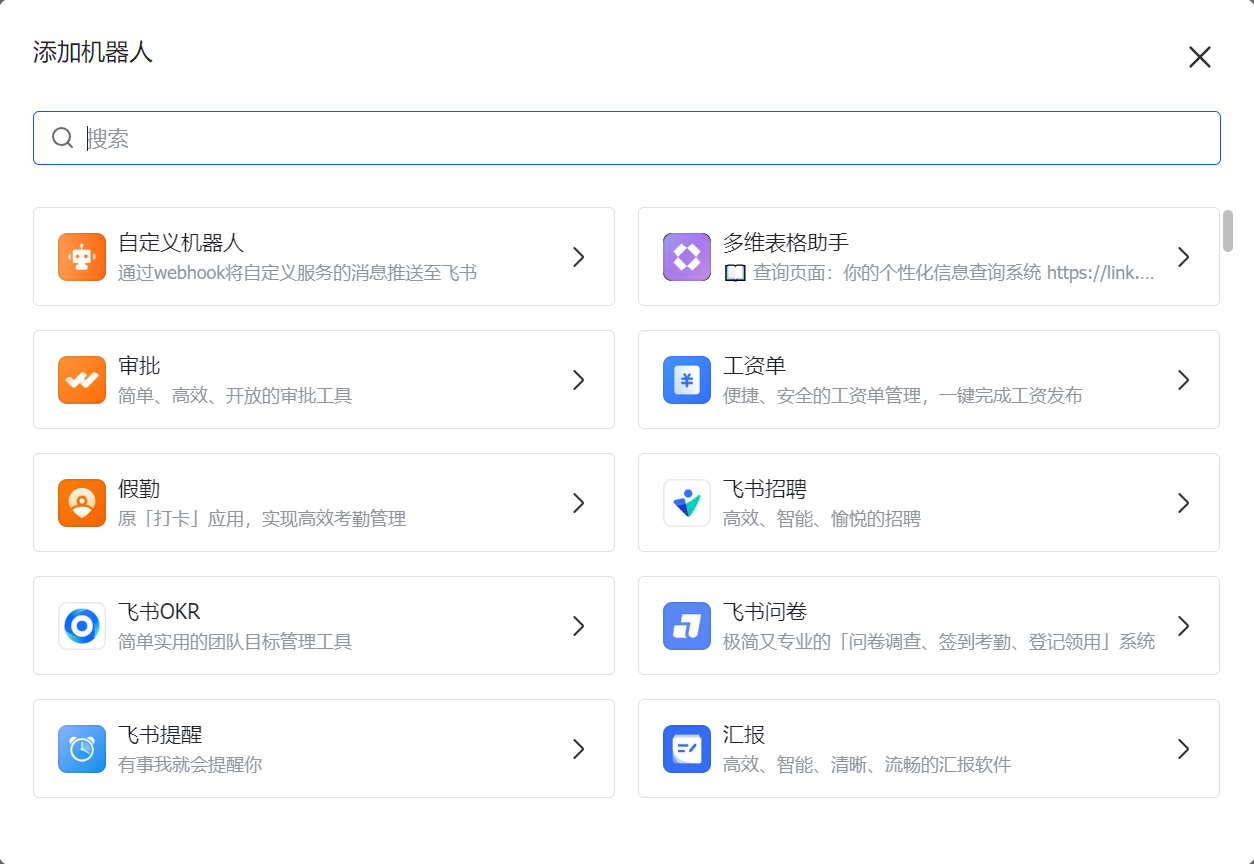Close the 添加机器人 dialog

(x=1199, y=57)
